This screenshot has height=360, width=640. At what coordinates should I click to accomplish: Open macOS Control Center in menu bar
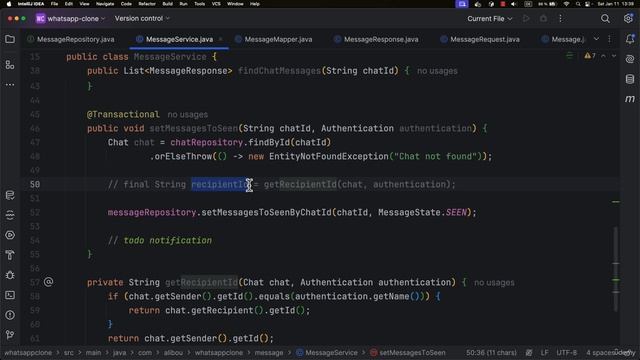coord(587,4)
